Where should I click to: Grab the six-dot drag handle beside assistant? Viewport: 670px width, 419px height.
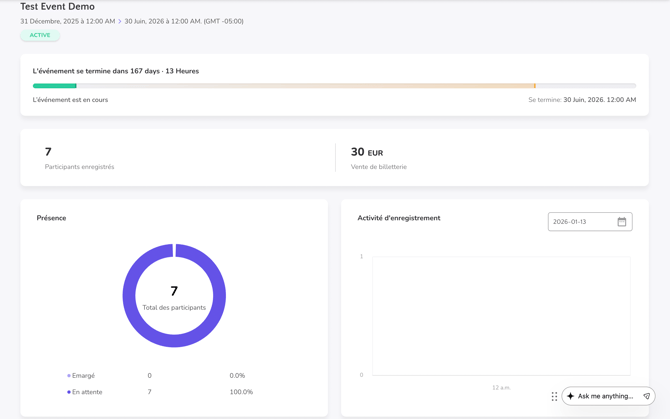pos(554,397)
